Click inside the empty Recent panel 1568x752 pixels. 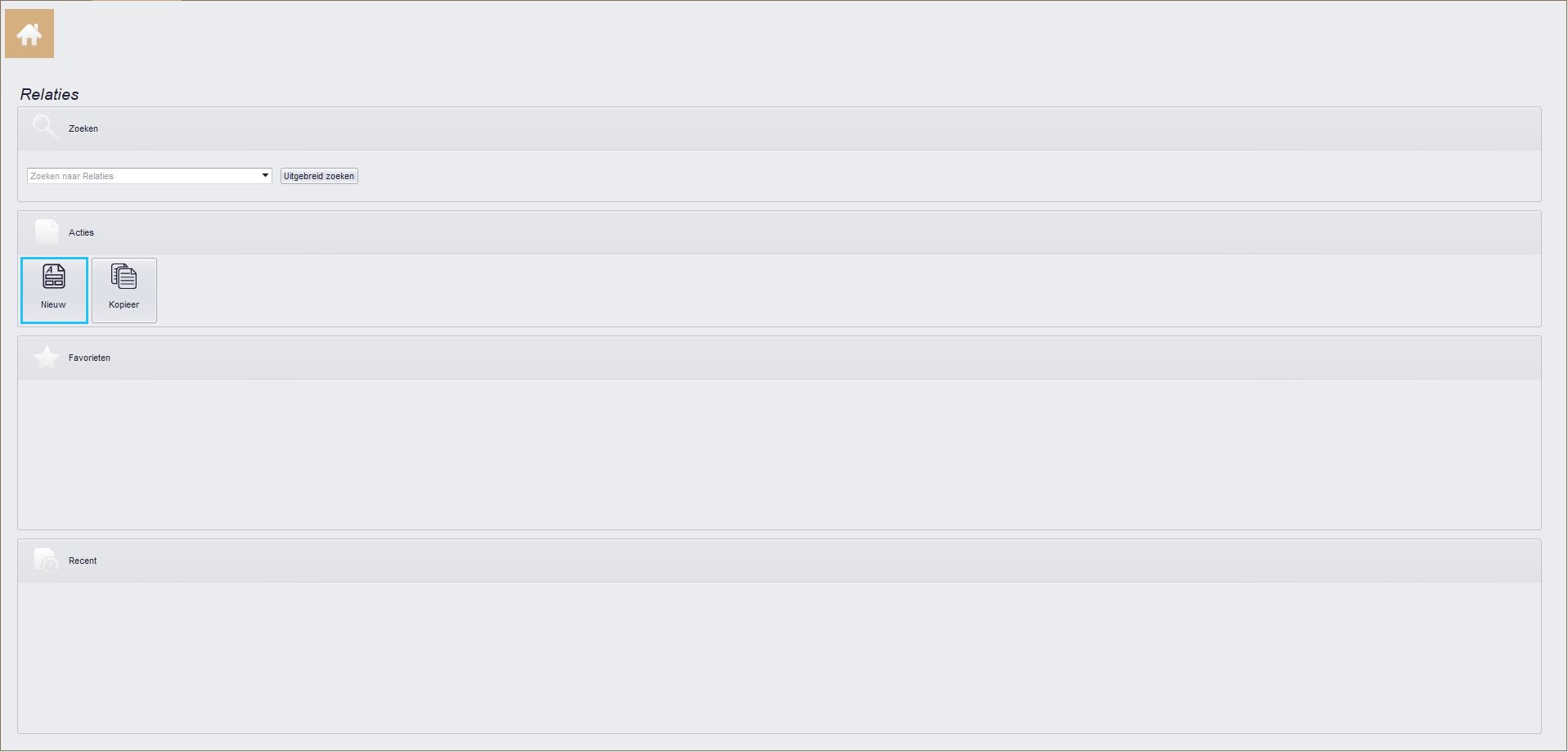click(780, 657)
